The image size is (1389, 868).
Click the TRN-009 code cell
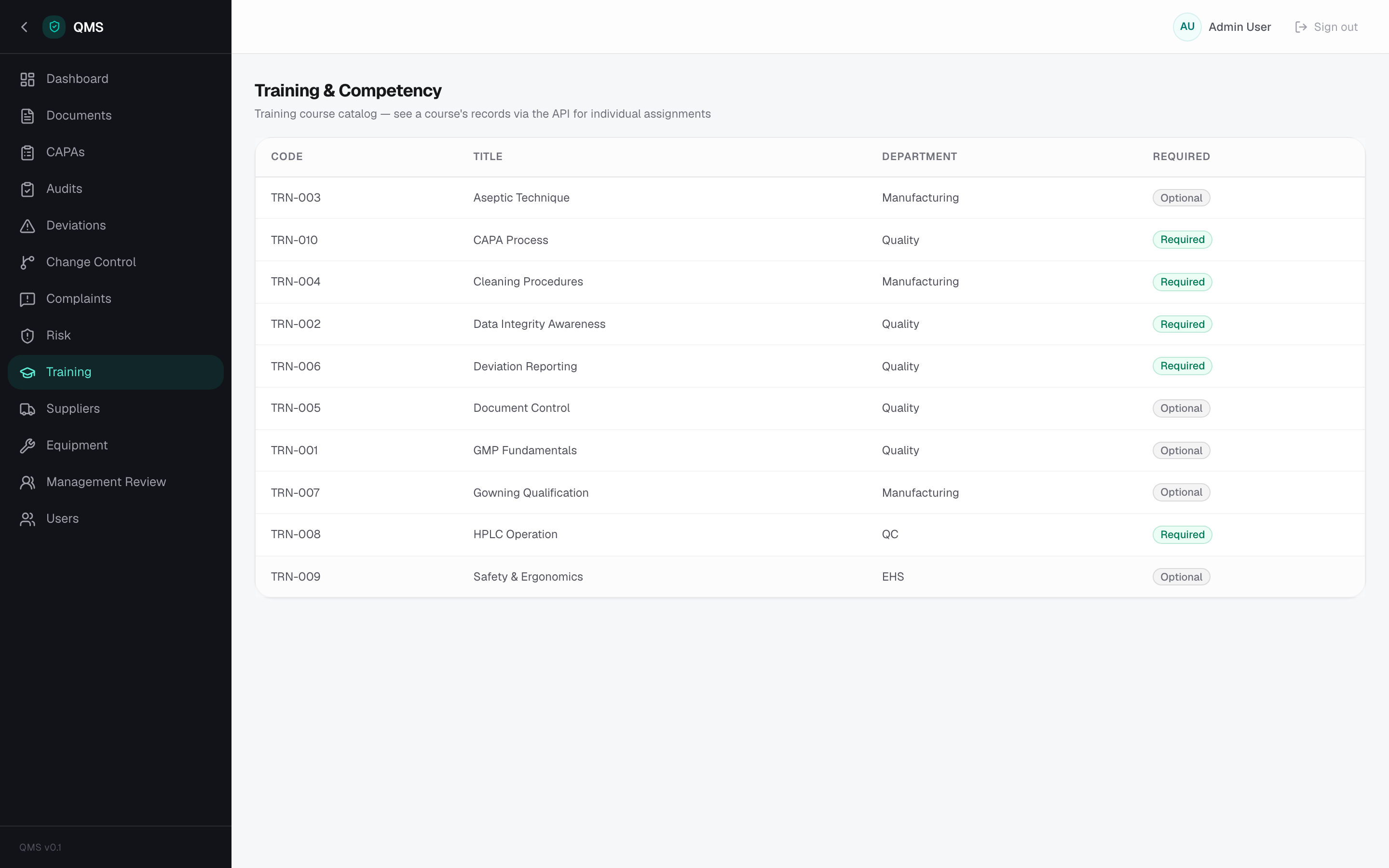point(296,577)
